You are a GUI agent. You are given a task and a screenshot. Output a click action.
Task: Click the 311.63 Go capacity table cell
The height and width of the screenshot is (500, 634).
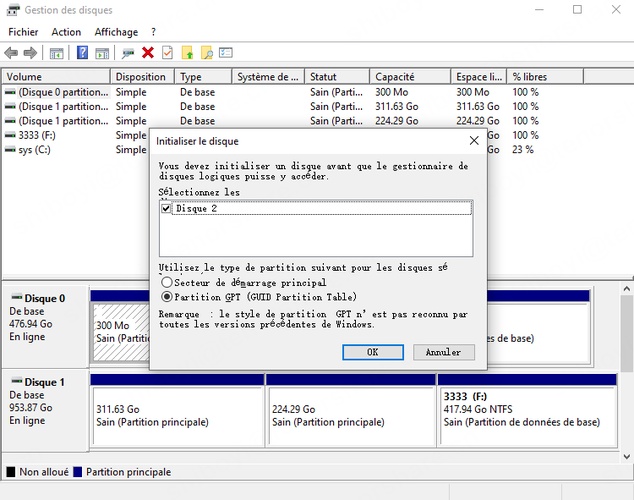pyautogui.click(x=397, y=106)
